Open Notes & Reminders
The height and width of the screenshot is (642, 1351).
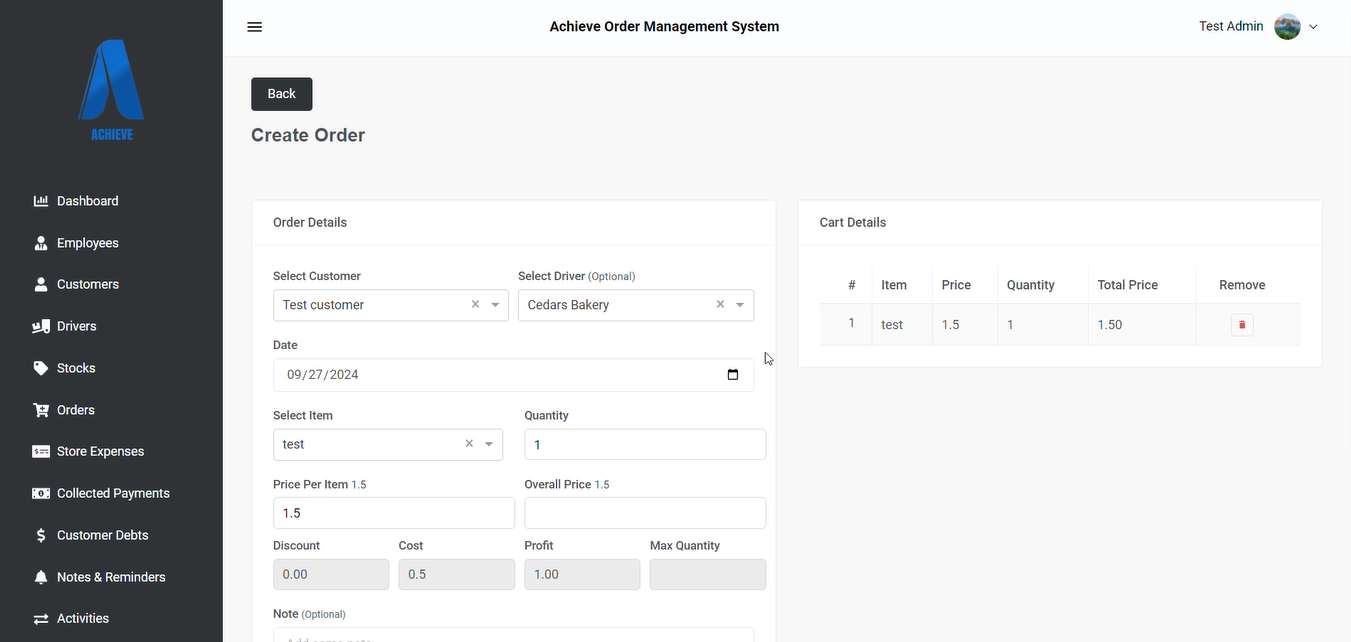(x=111, y=577)
